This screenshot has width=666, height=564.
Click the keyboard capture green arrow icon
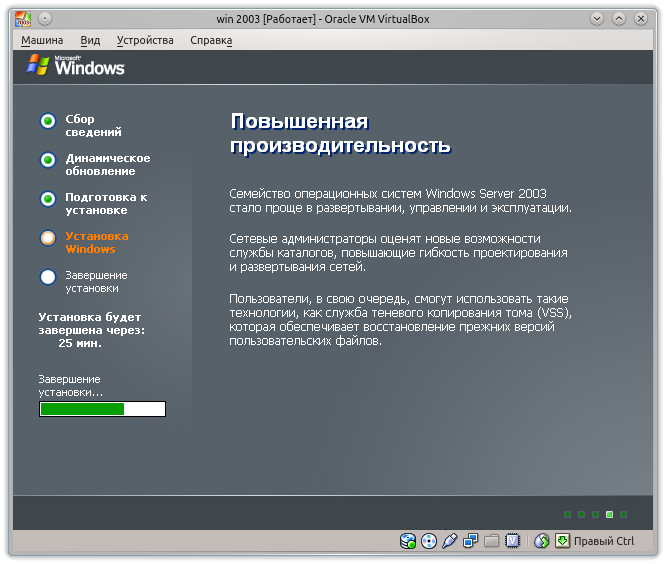(x=562, y=541)
